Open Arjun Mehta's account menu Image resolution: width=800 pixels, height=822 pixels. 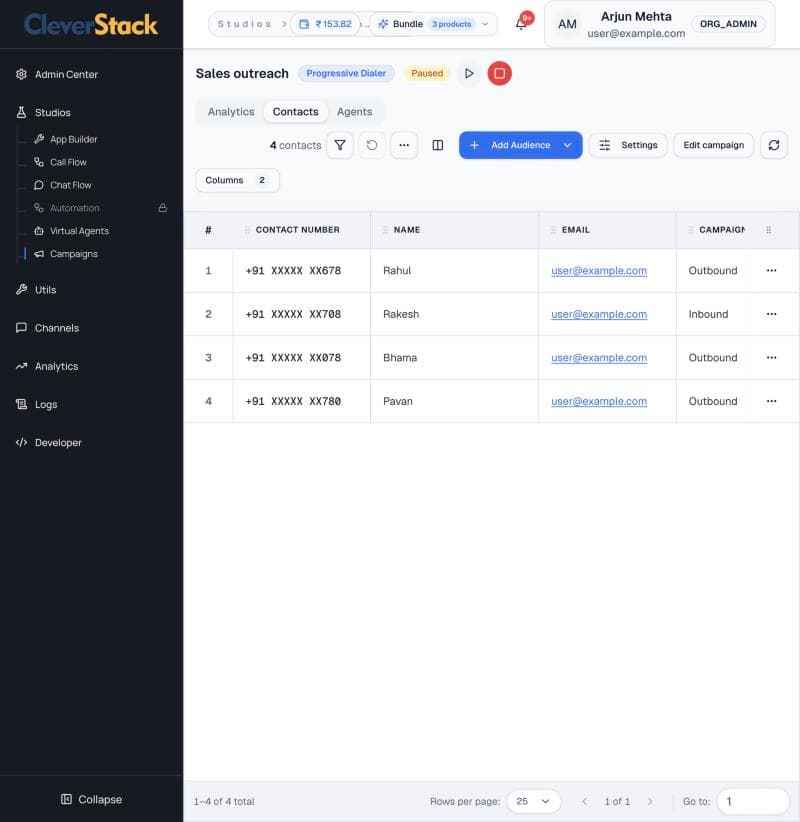tap(660, 24)
